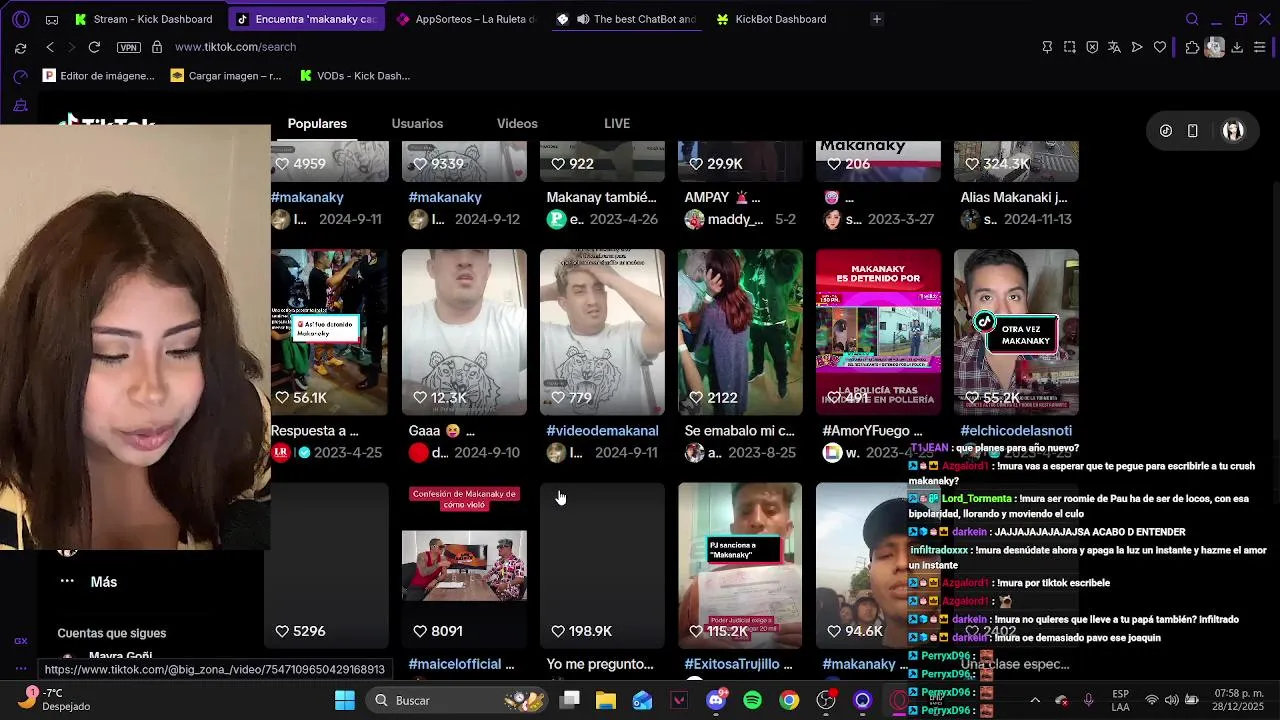This screenshot has width=1280, height=720.
Task: Open Google Chrome from taskbar
Action: (x=789, y=700)
